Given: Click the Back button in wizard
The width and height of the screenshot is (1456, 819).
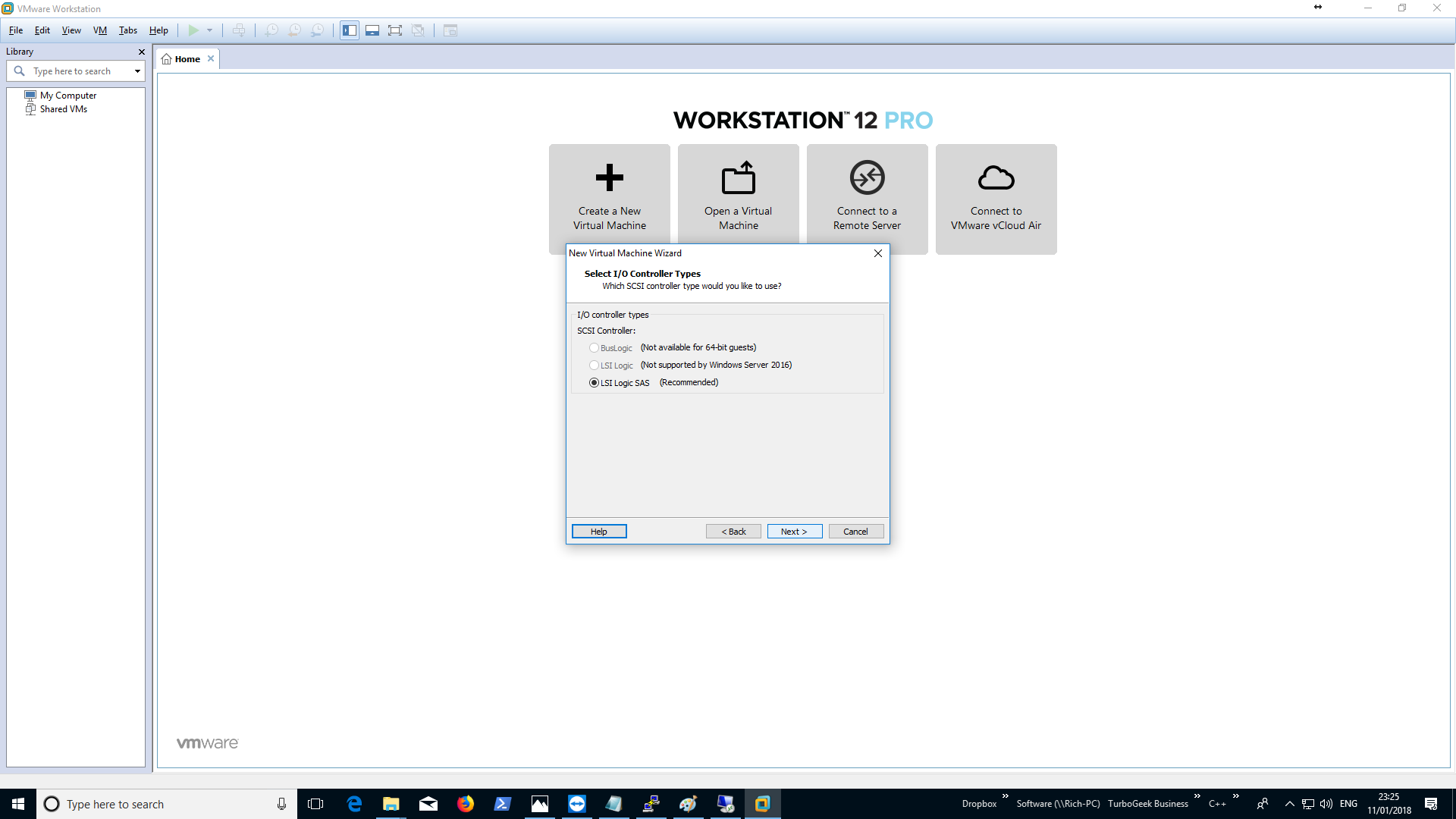Looking at the screenshot, I should [733, 532].
